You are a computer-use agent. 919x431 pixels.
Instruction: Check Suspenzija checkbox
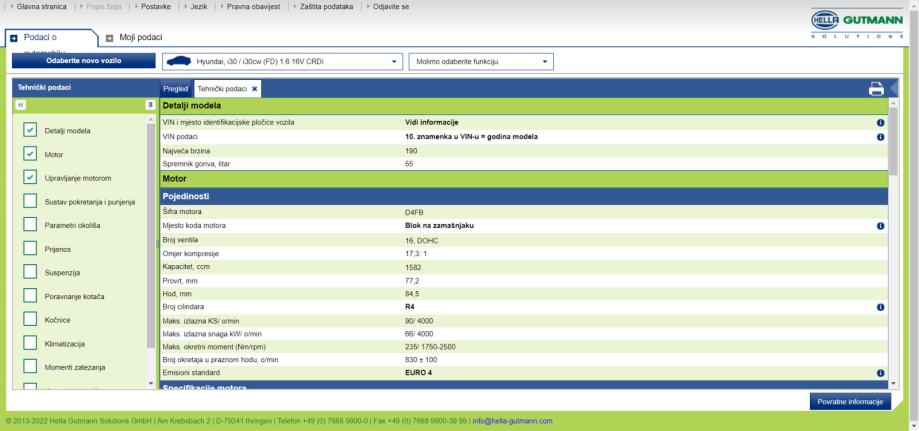[x=30, y=272]
